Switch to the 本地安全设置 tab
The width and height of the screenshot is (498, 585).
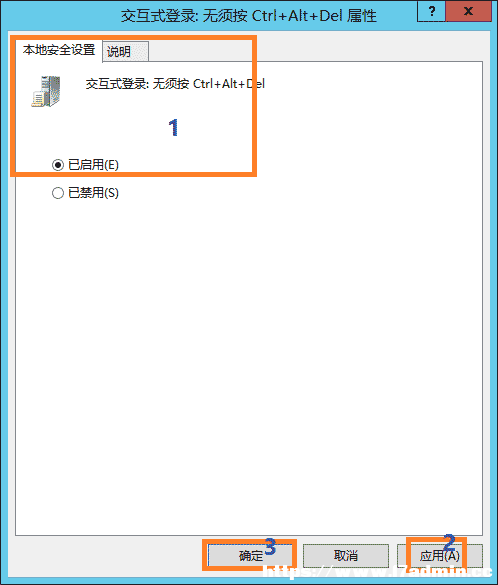[x=59, y=50]
